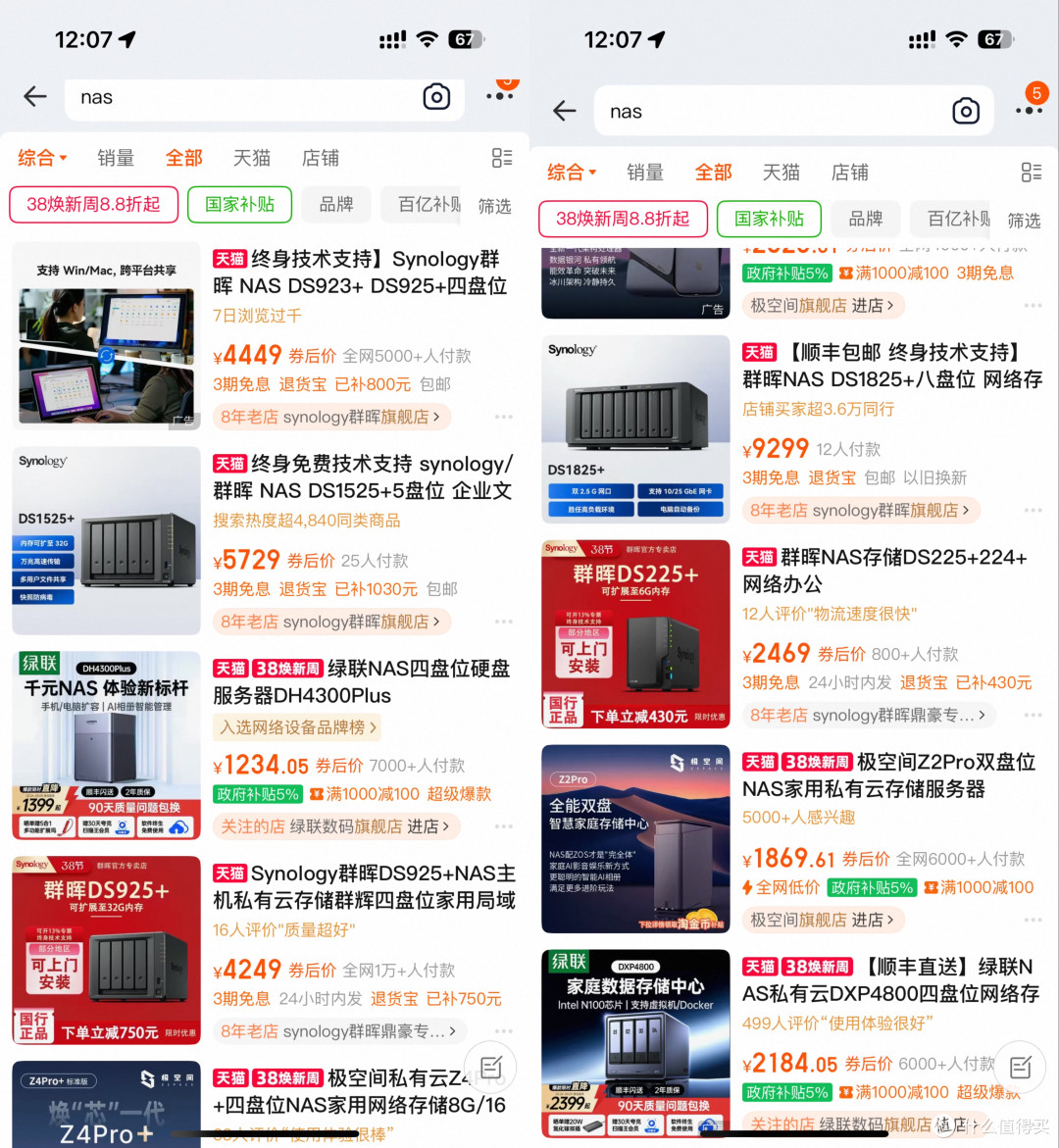Screen dimensions: 1059x1148
Task: Open feedback edit icon in left screen
Action: tap(490, 1067)
